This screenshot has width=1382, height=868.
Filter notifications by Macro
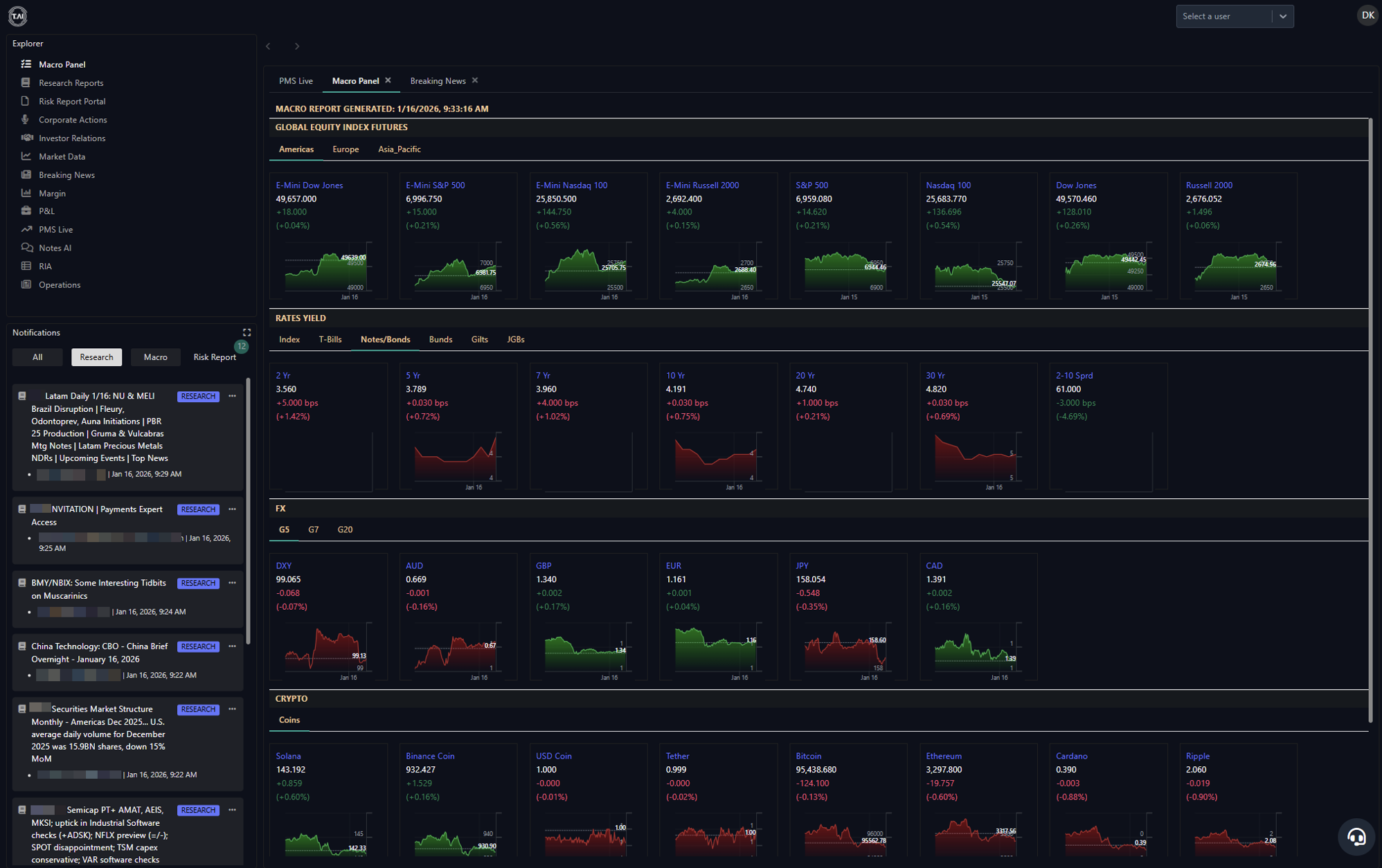[155, 357]
